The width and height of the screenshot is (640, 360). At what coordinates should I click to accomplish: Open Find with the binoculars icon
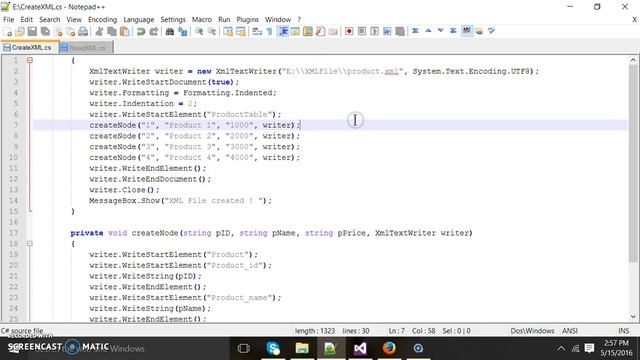(170, 31)
